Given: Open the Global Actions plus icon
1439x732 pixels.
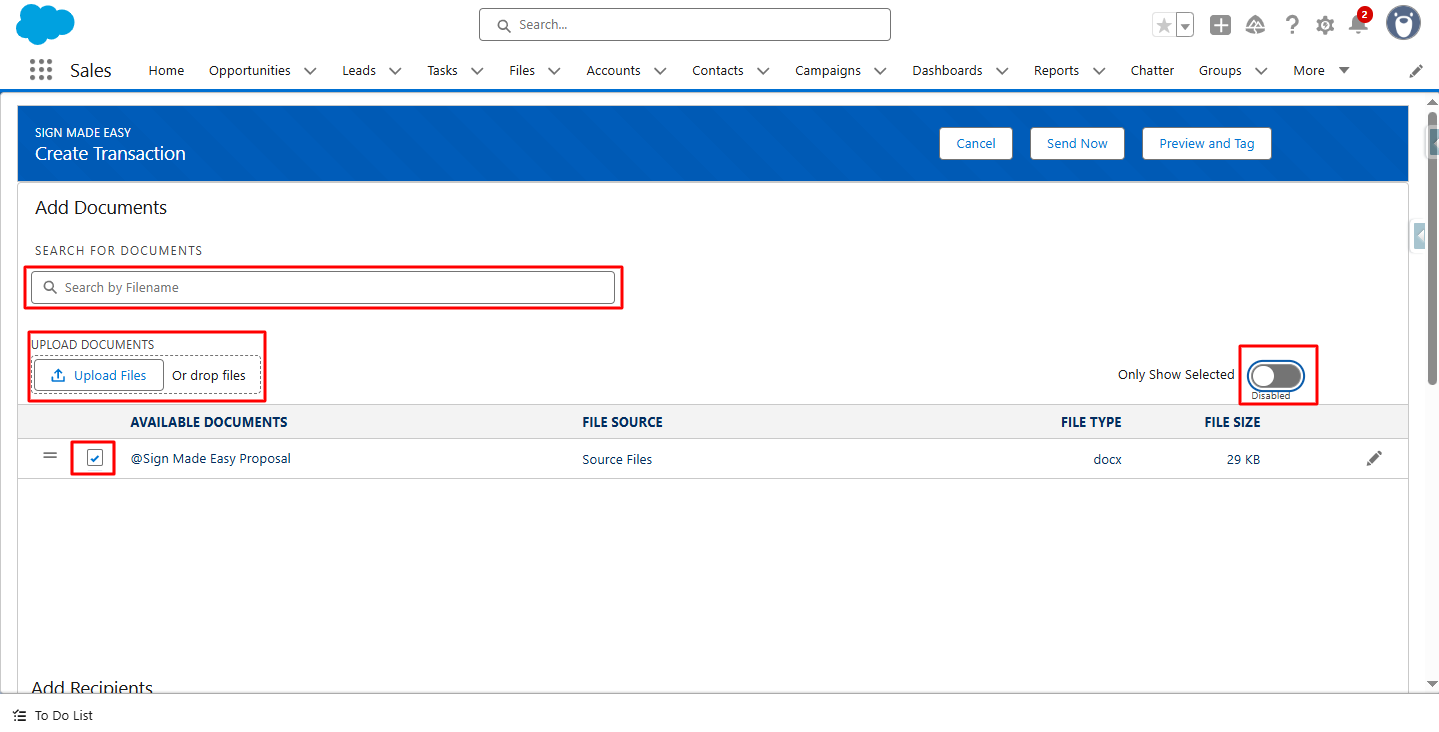Looking at the screenshot, I should [1220, 25].
